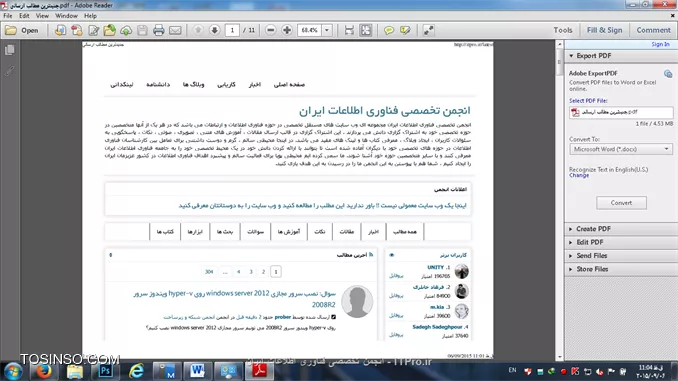Click the Open folder toolbar button
The width and height of the screenshot is (678, 381).
(22, 30)
